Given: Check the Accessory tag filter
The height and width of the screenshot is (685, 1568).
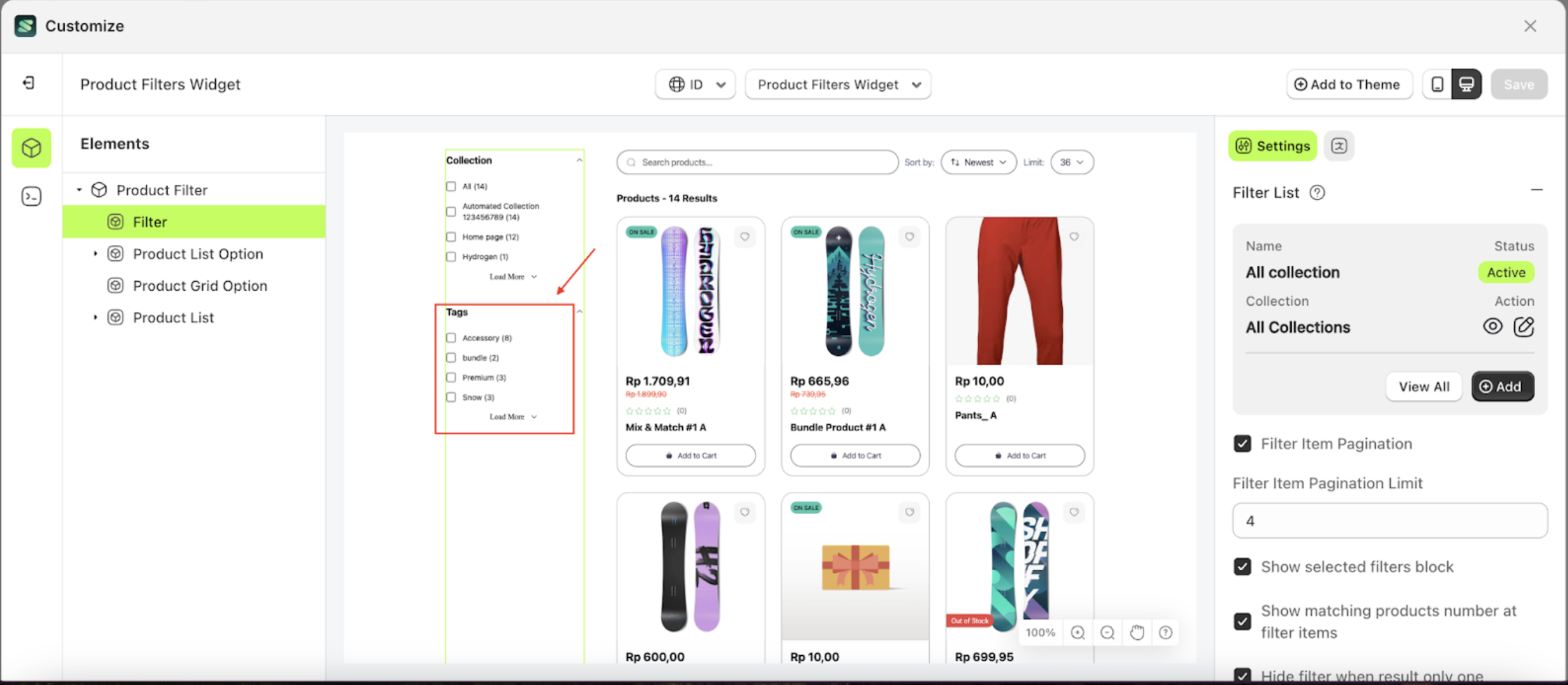Looking at the screenshot, I should 451,338.
